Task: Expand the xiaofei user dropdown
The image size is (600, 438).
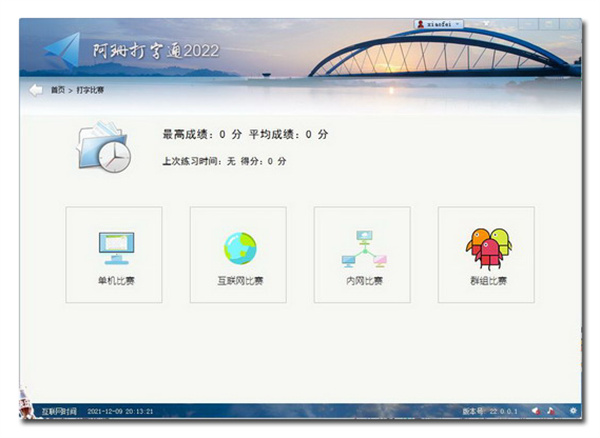Action: 439,24
